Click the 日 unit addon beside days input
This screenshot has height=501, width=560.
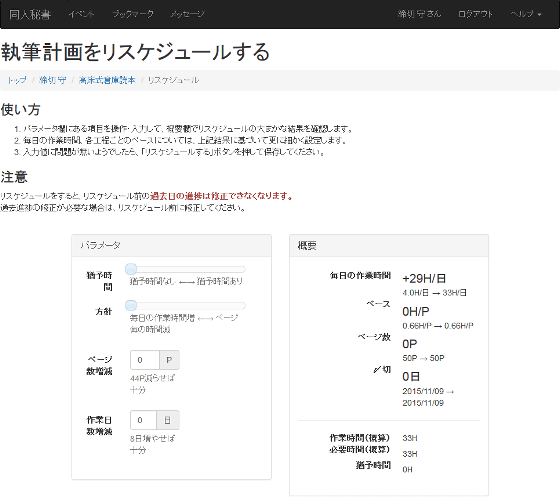tap(168, 420)
